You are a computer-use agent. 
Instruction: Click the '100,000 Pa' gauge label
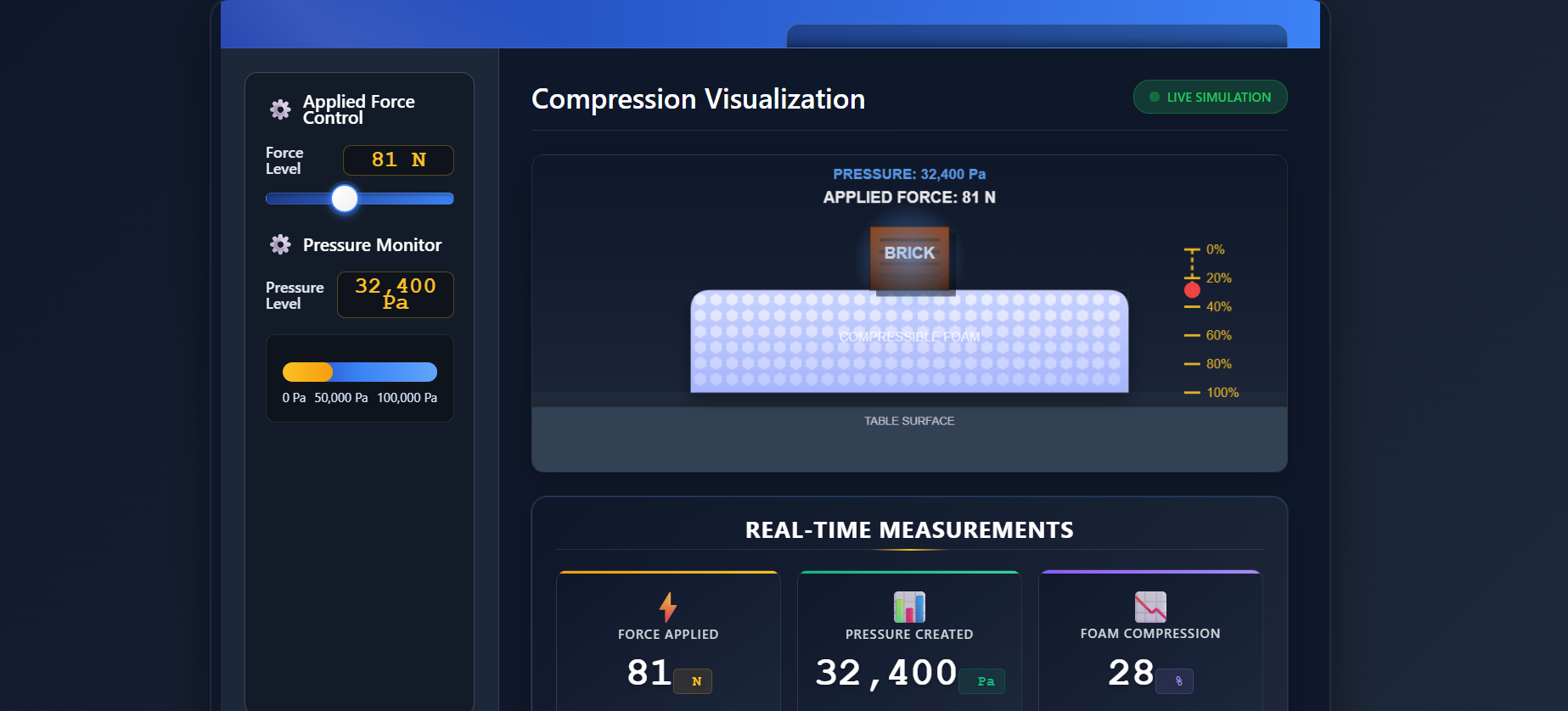tap(407, 398)
